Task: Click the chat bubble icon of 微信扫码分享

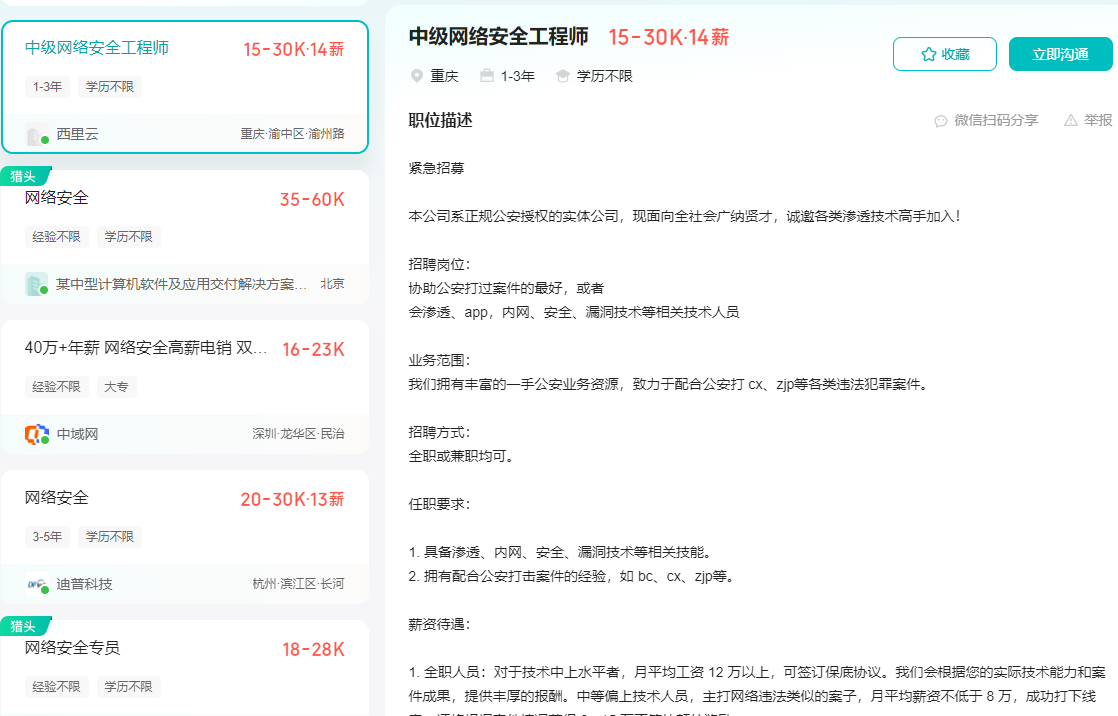Action: [941, 120]
